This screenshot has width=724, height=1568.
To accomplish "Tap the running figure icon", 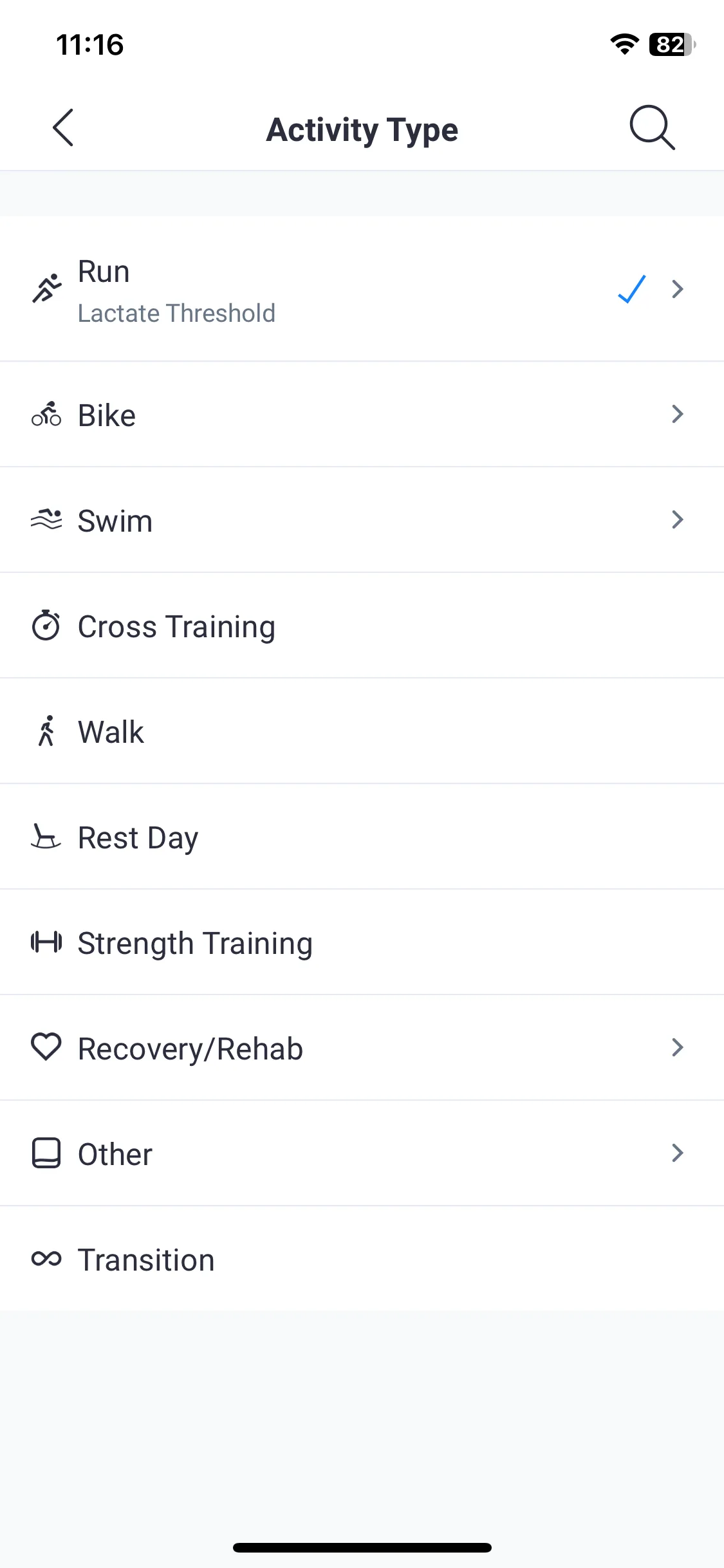I will pyautogui.click(x=46, y=288).
